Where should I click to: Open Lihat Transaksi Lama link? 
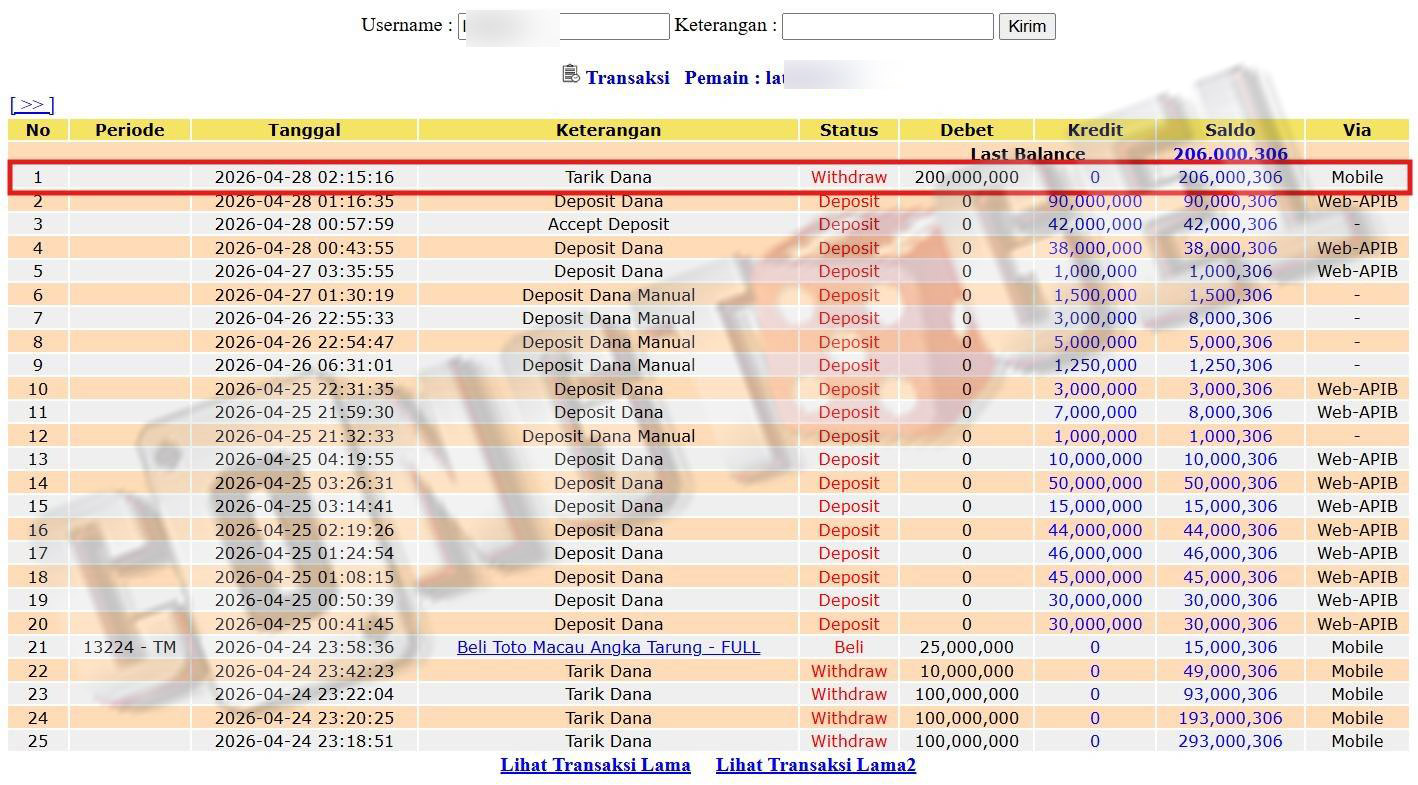(x=595, y=765)
